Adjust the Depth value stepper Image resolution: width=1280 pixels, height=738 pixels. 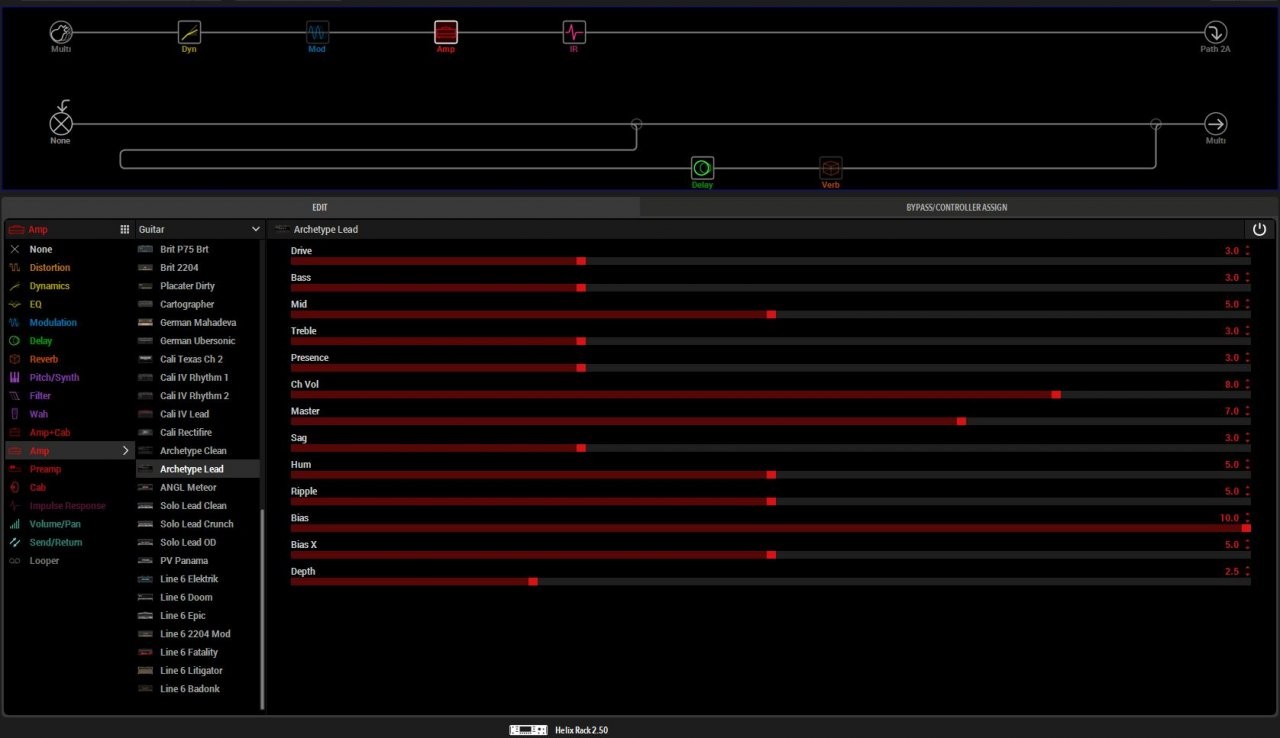coord(1247,572)
